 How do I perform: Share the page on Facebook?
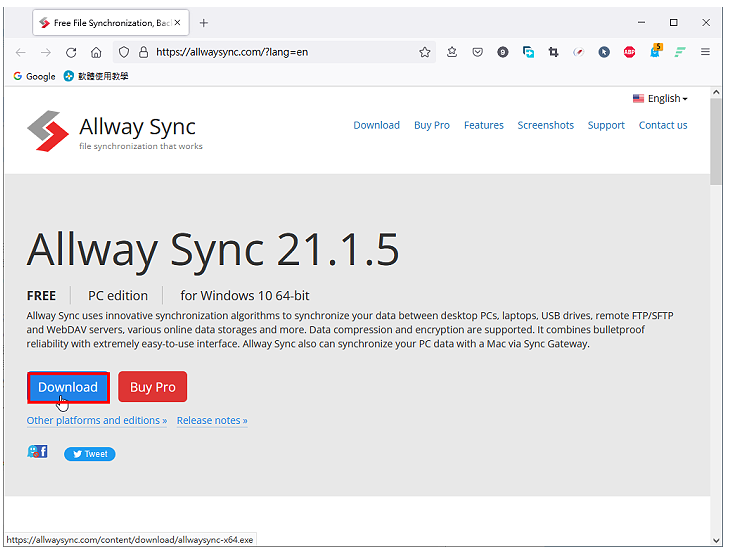click(x=38, y=452)
